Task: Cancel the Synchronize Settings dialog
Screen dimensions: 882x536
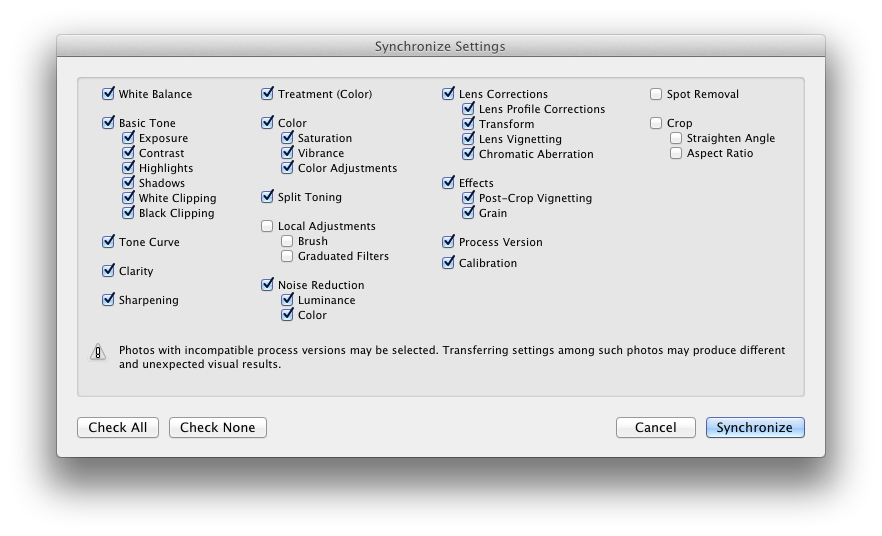Action: [655, 427]
